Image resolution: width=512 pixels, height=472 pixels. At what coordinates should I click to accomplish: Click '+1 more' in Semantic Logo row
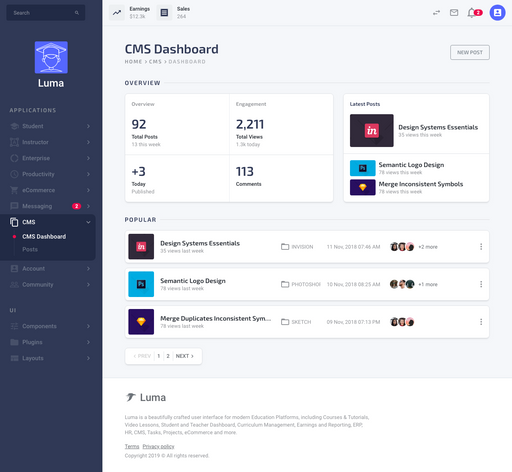click(x=428, y=284)
